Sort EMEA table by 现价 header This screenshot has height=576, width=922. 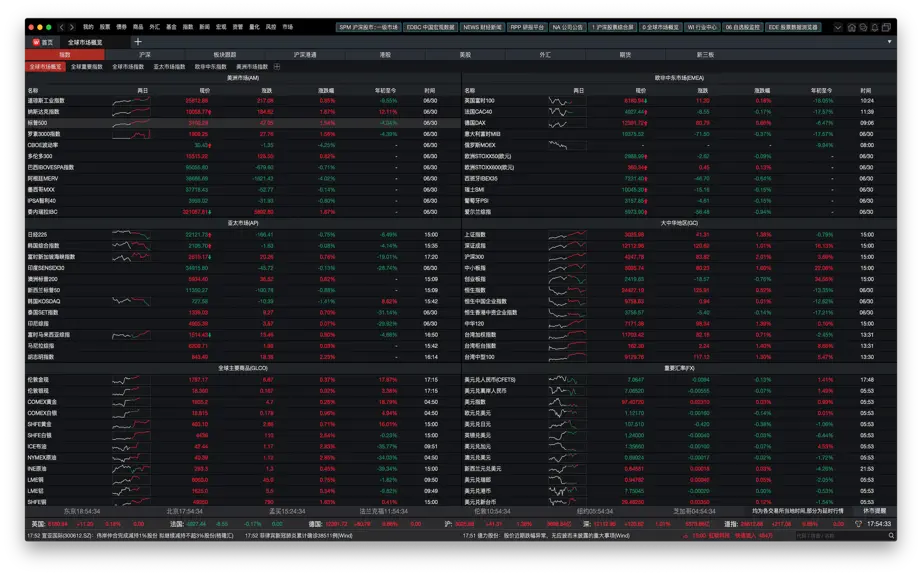click(640, 91)
